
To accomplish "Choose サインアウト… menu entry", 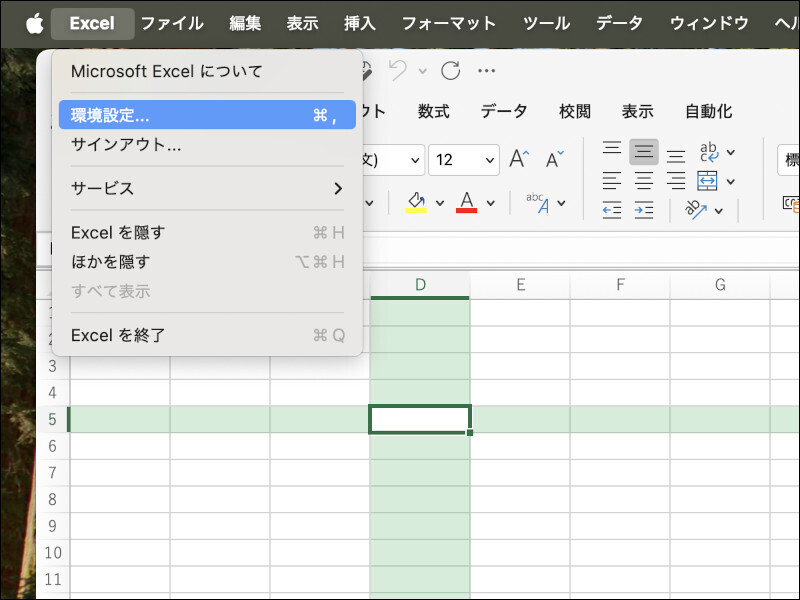I will 207,144.
